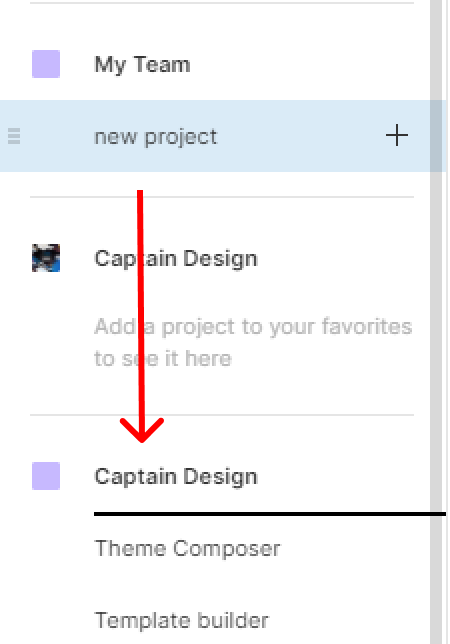Click the drag handle beside new project

(14, 136)
